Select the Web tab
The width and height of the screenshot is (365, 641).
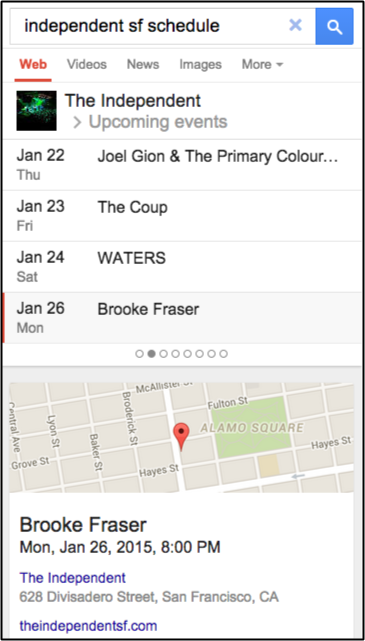[33, 64]
